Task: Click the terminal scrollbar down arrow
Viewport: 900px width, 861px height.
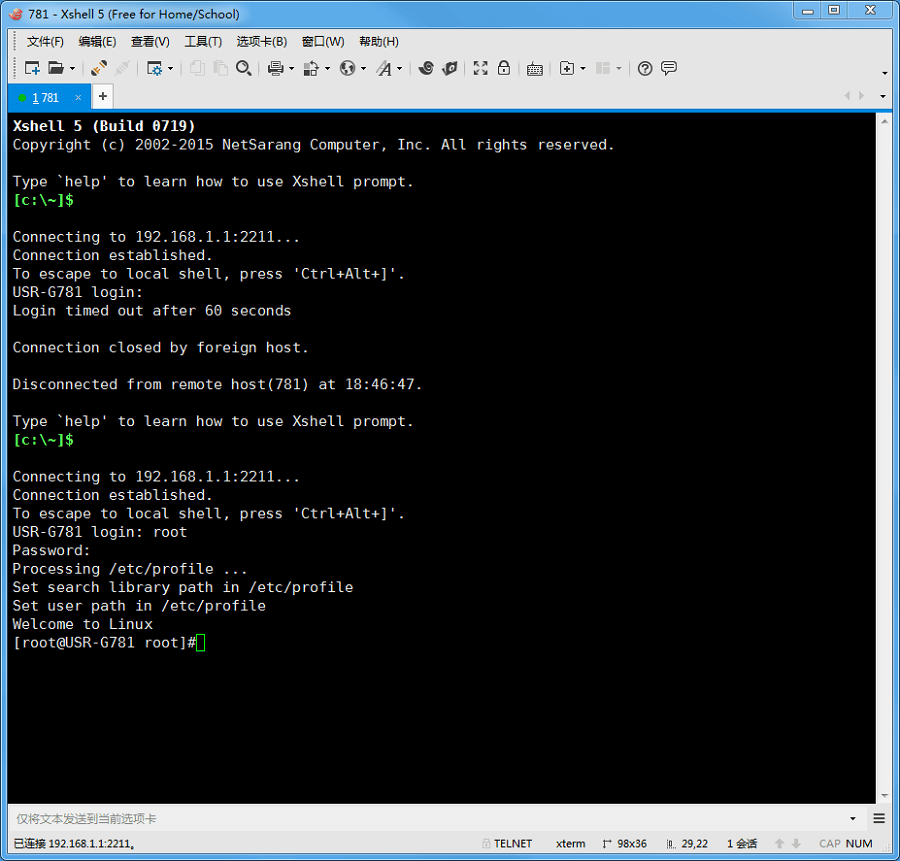Action: tap(884, 796)
